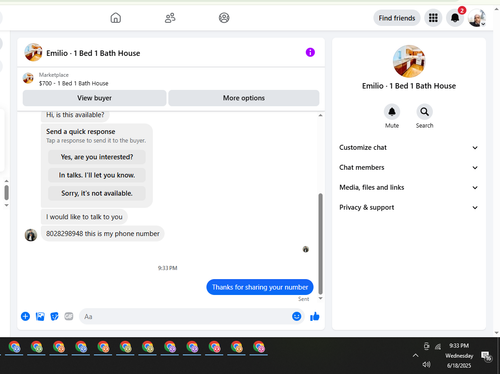Open the network icon in system tray
This screenshot has width=500, height=374.
tap(438, 347)
